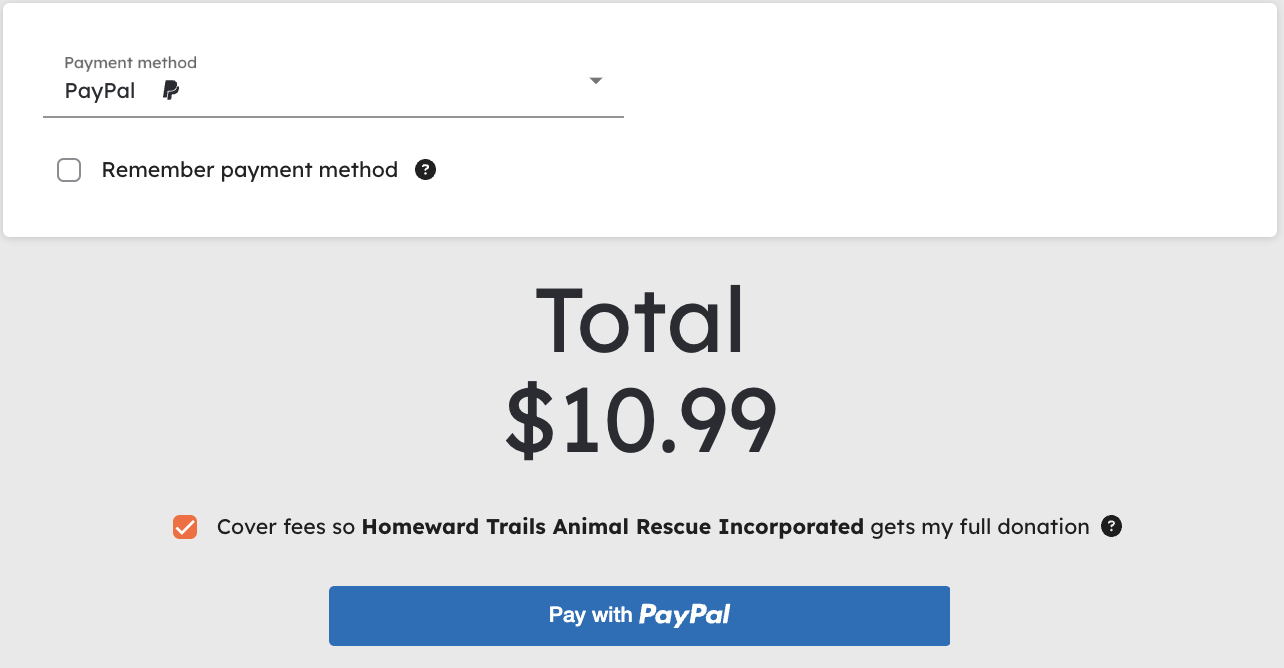Click the PayPal logo beside the selected method
This screenshot has width=1284, height=668.
pos(171,91)
